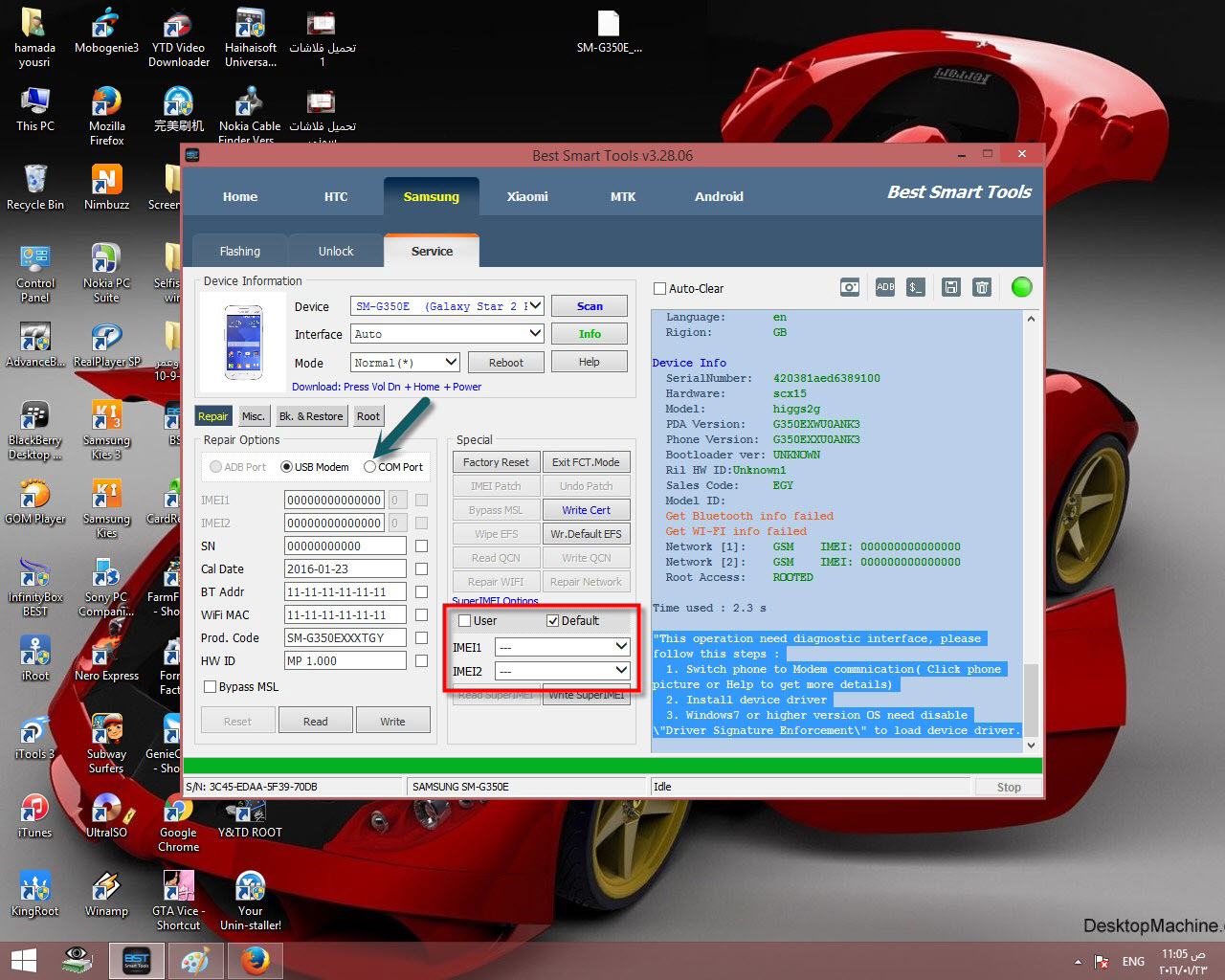Switch to the Android tab
1225x980 pixels.
(x=719, y=196)
